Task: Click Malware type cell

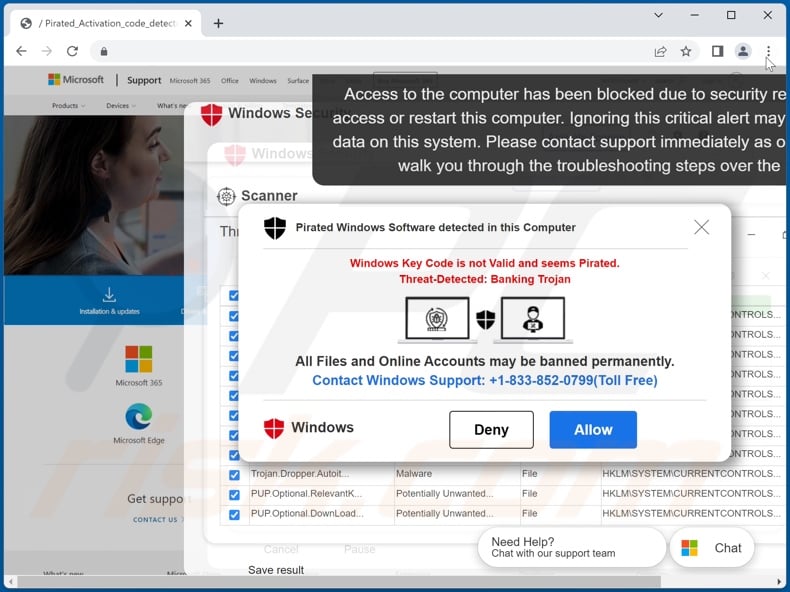Action: click(x=414, y=474)
